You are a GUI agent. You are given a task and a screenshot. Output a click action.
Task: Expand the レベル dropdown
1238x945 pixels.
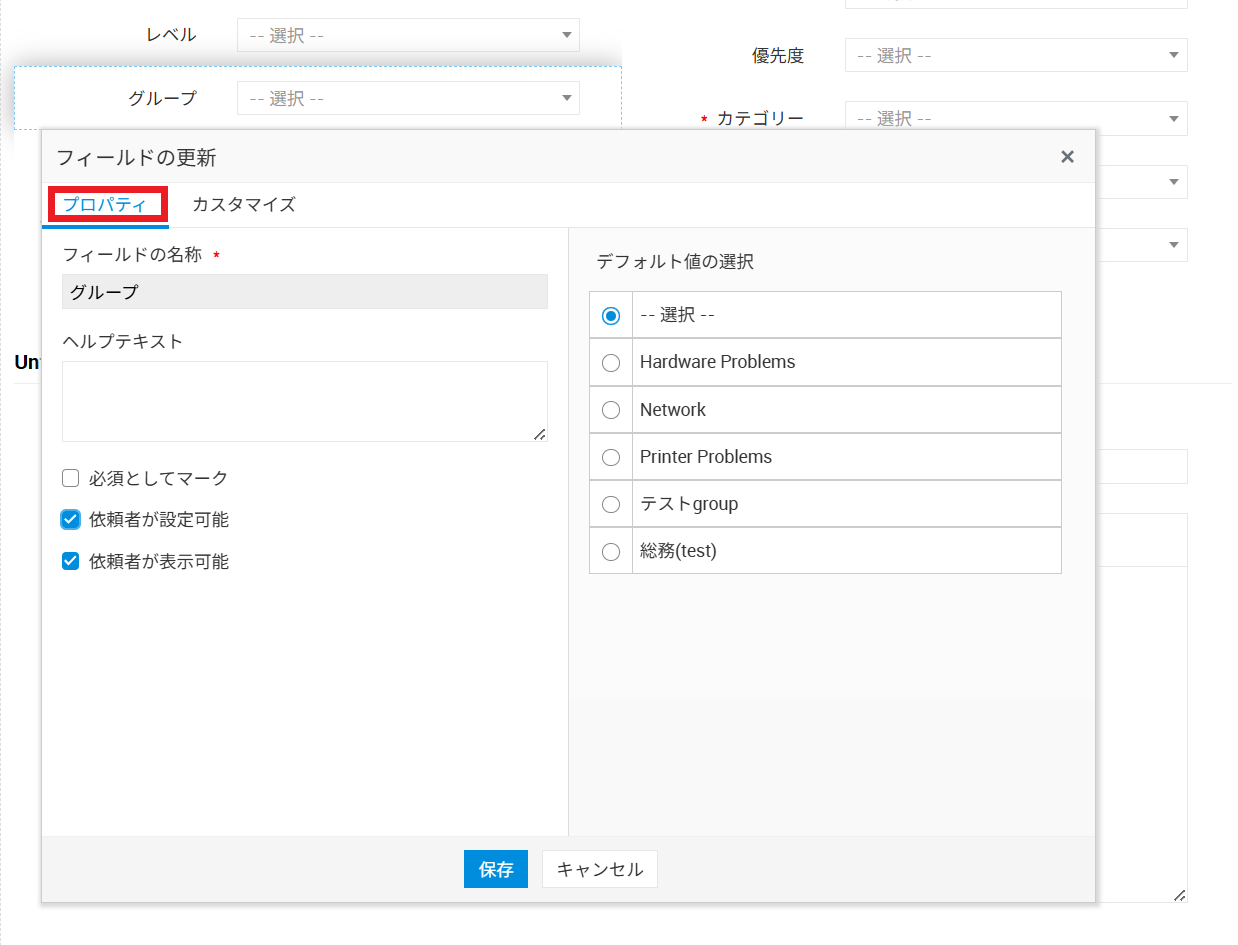pyautogui.click(x=408, y=36)
